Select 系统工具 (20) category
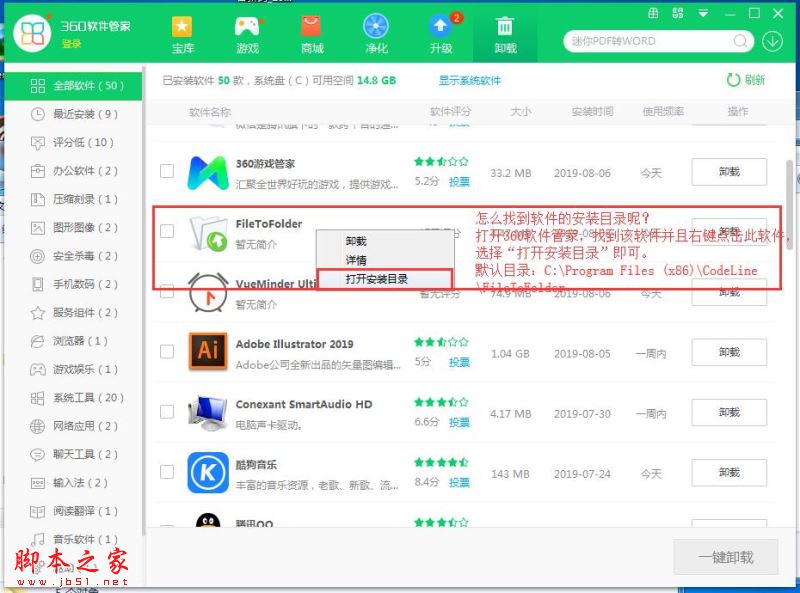The height and width of the screenshot is (593, 800). click(73, 398)
